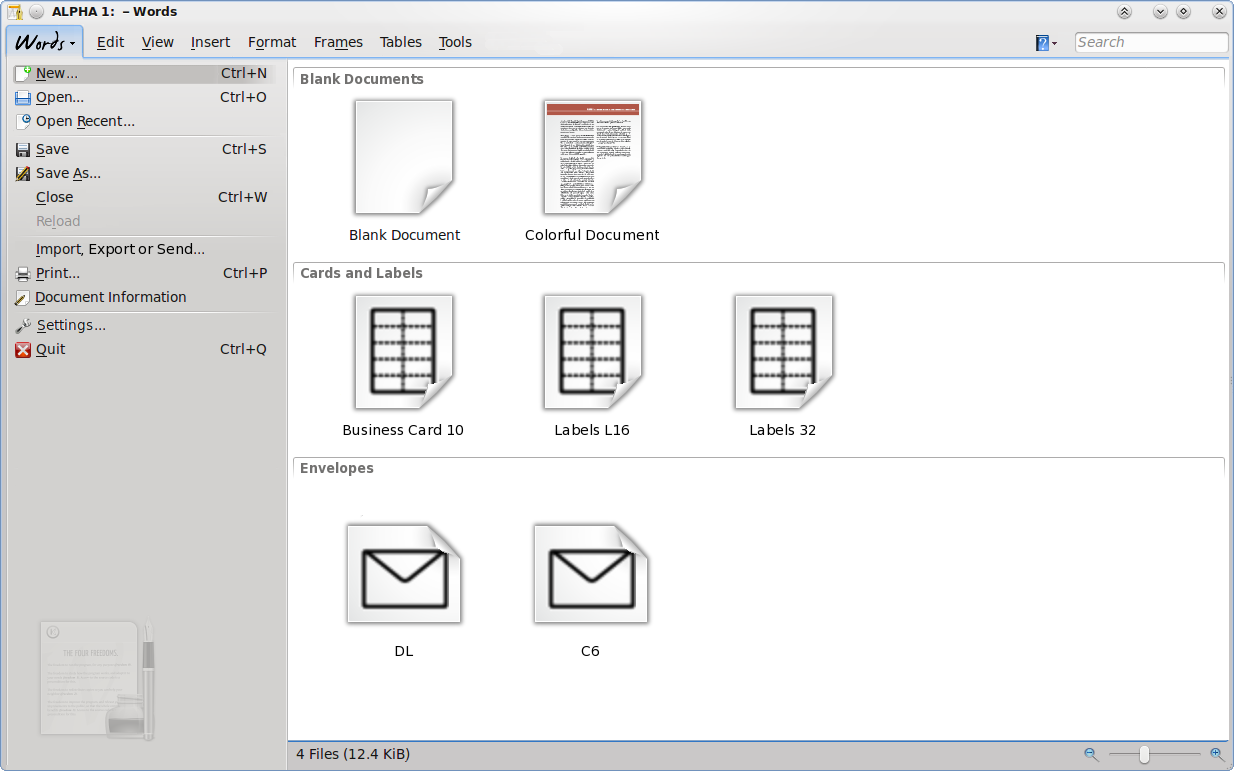The image size is (1234, 771).
Task: Open Settings from the file menu
Action: coord(71,325)
